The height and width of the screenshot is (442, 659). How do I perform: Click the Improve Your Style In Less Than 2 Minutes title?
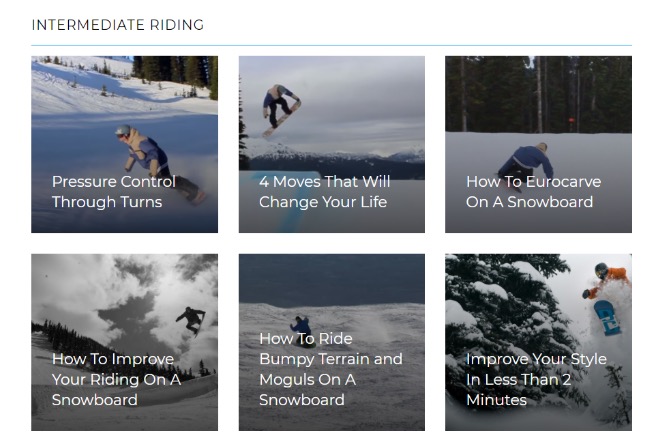click(535, 379)
